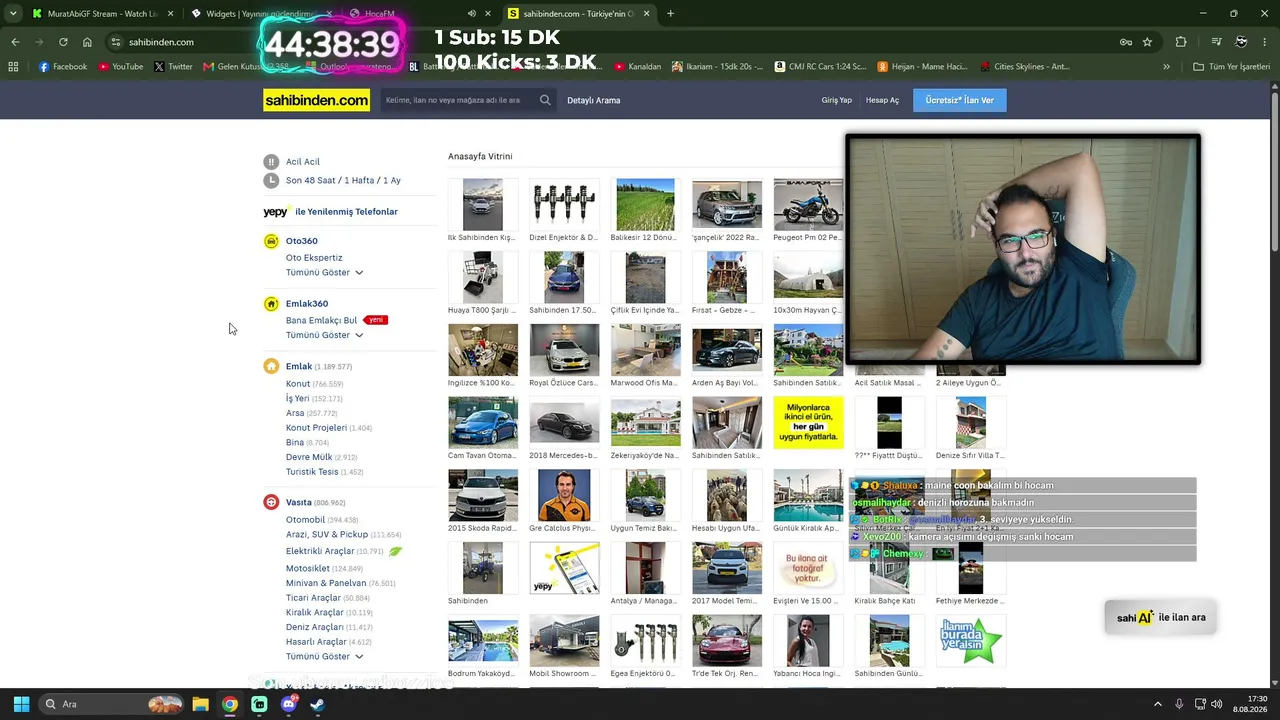Click the search magnifier icon in site header

point(545,100)
